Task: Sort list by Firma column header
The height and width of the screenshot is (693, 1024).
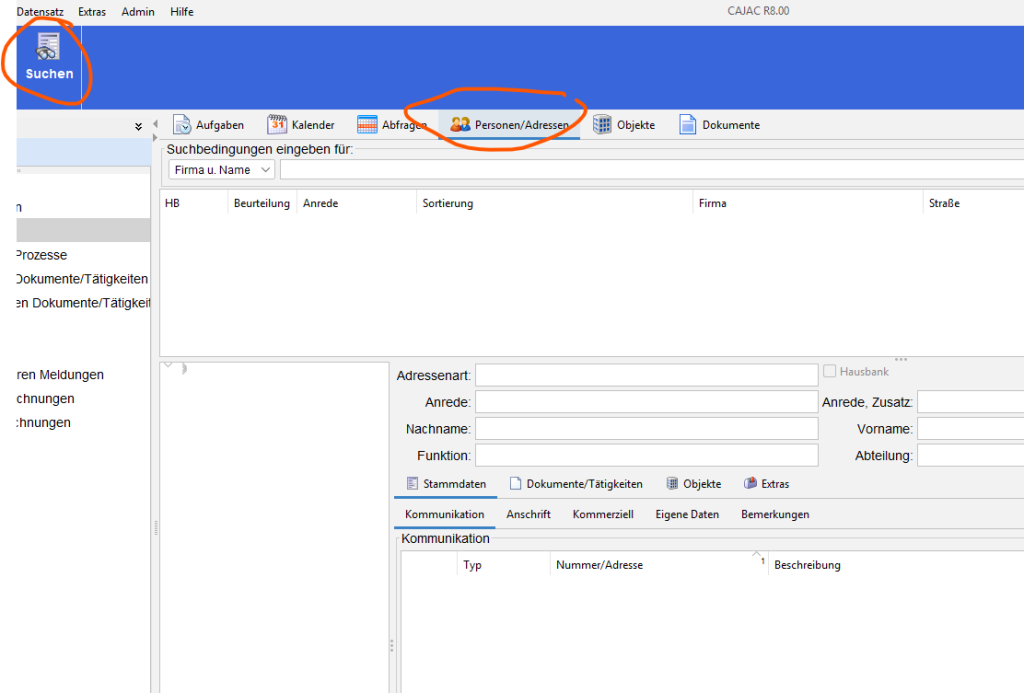Action: point(712,203)
